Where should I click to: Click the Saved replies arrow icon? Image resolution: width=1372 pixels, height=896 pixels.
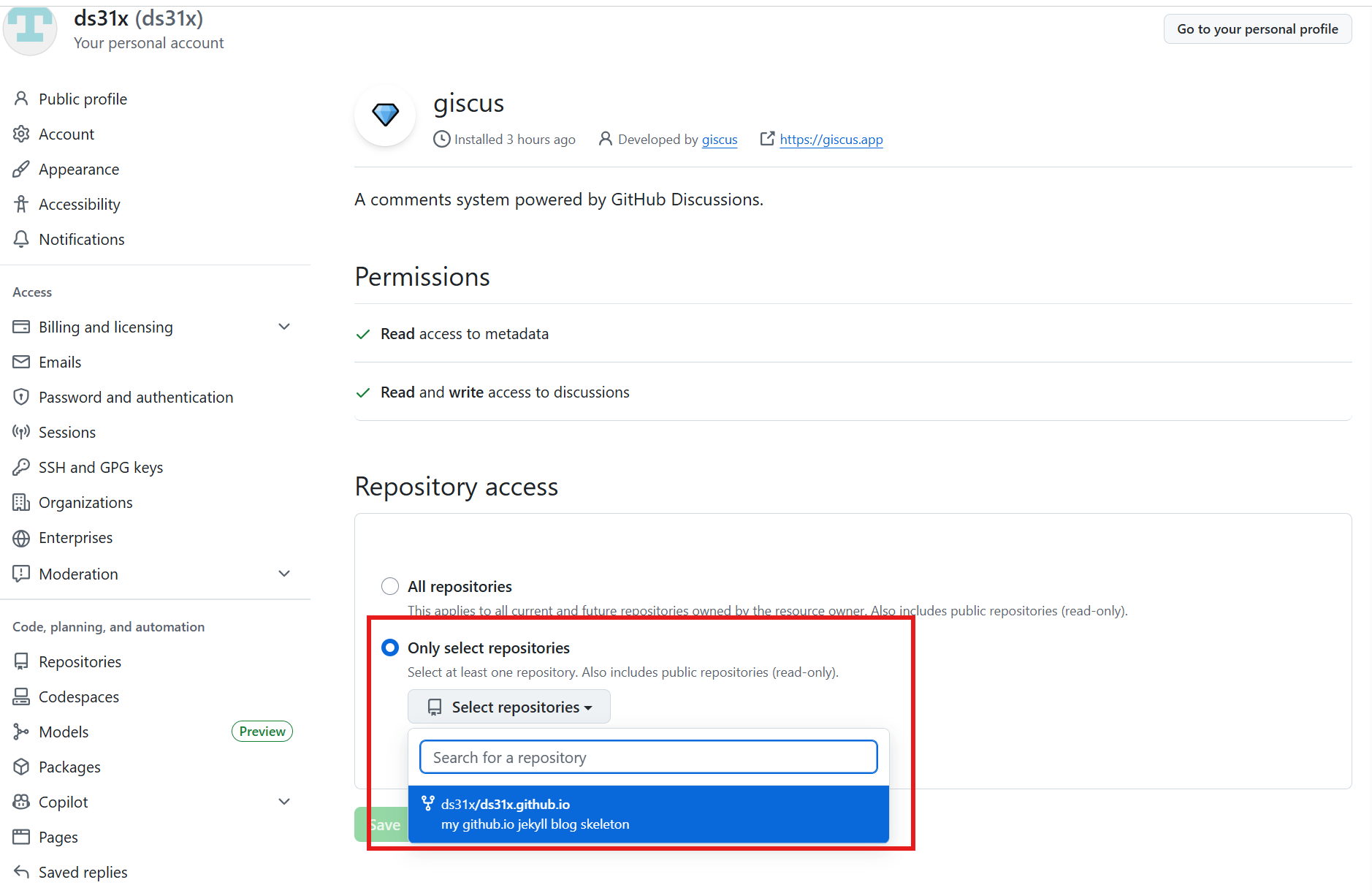click(x=21, y=872)
